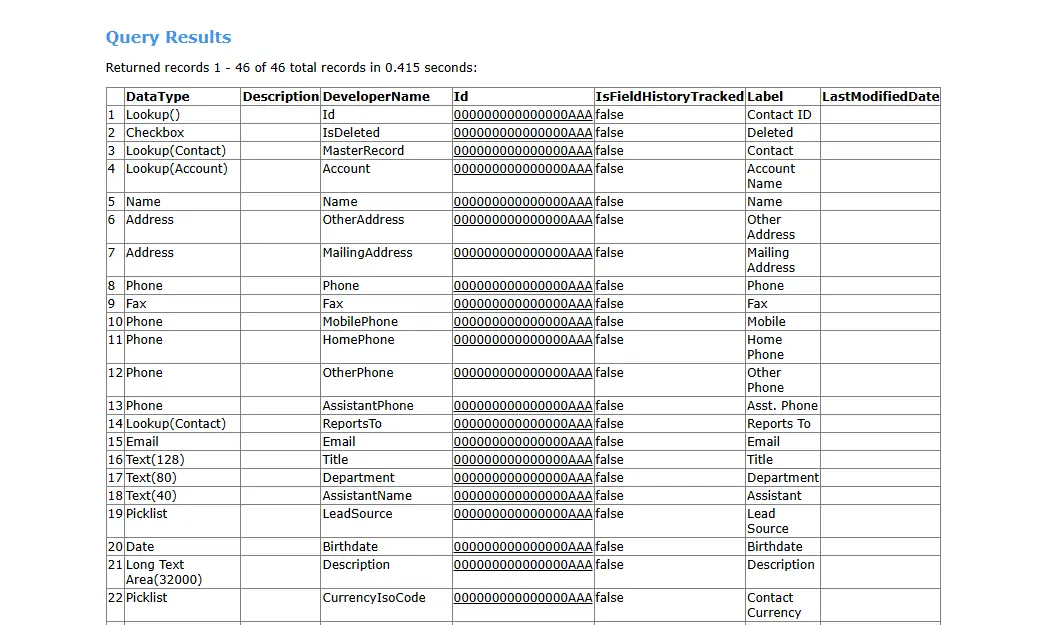
Task: Follow the Id link for Birthdate row
Action: 522,547
